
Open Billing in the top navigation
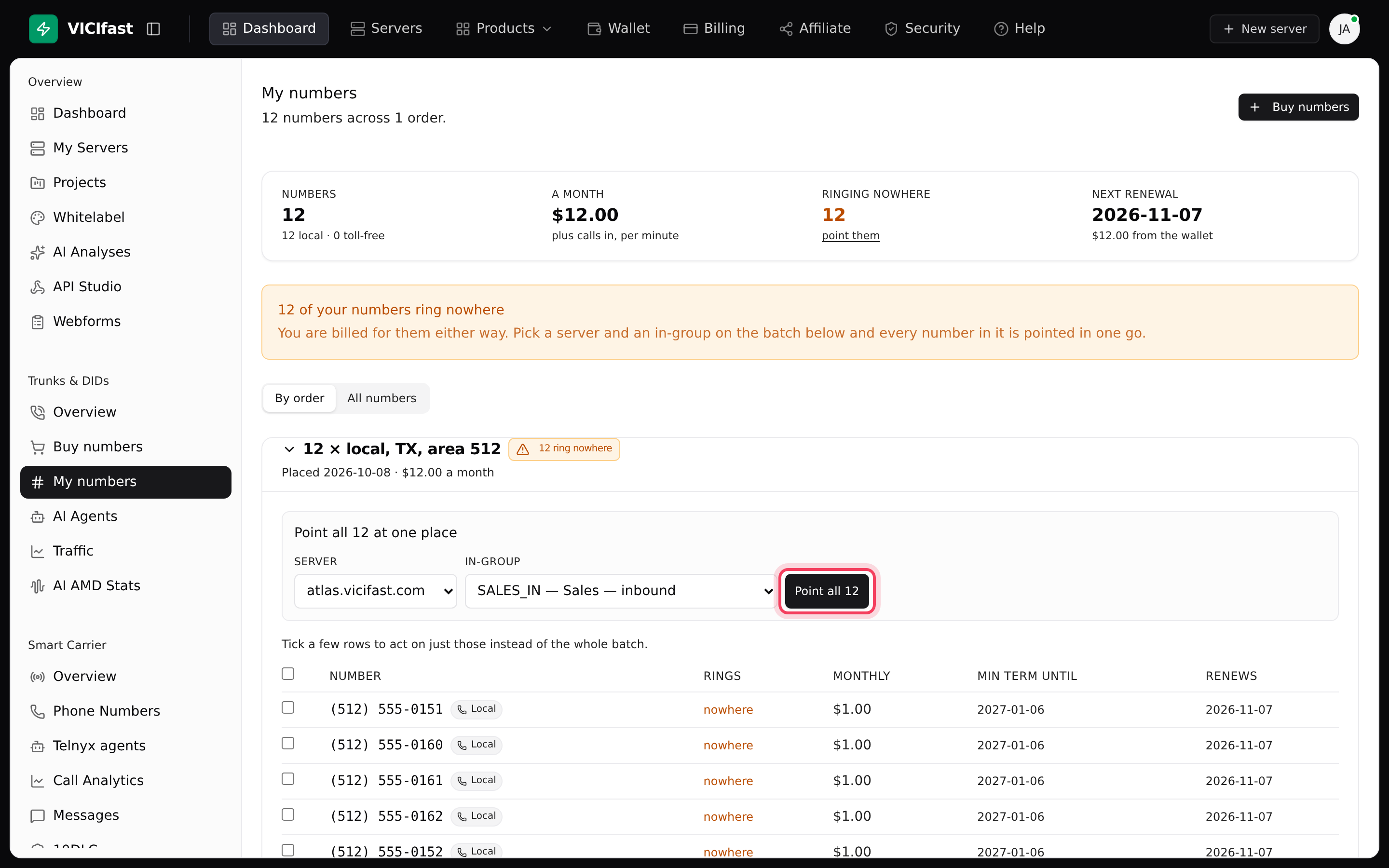pos(714,29)
